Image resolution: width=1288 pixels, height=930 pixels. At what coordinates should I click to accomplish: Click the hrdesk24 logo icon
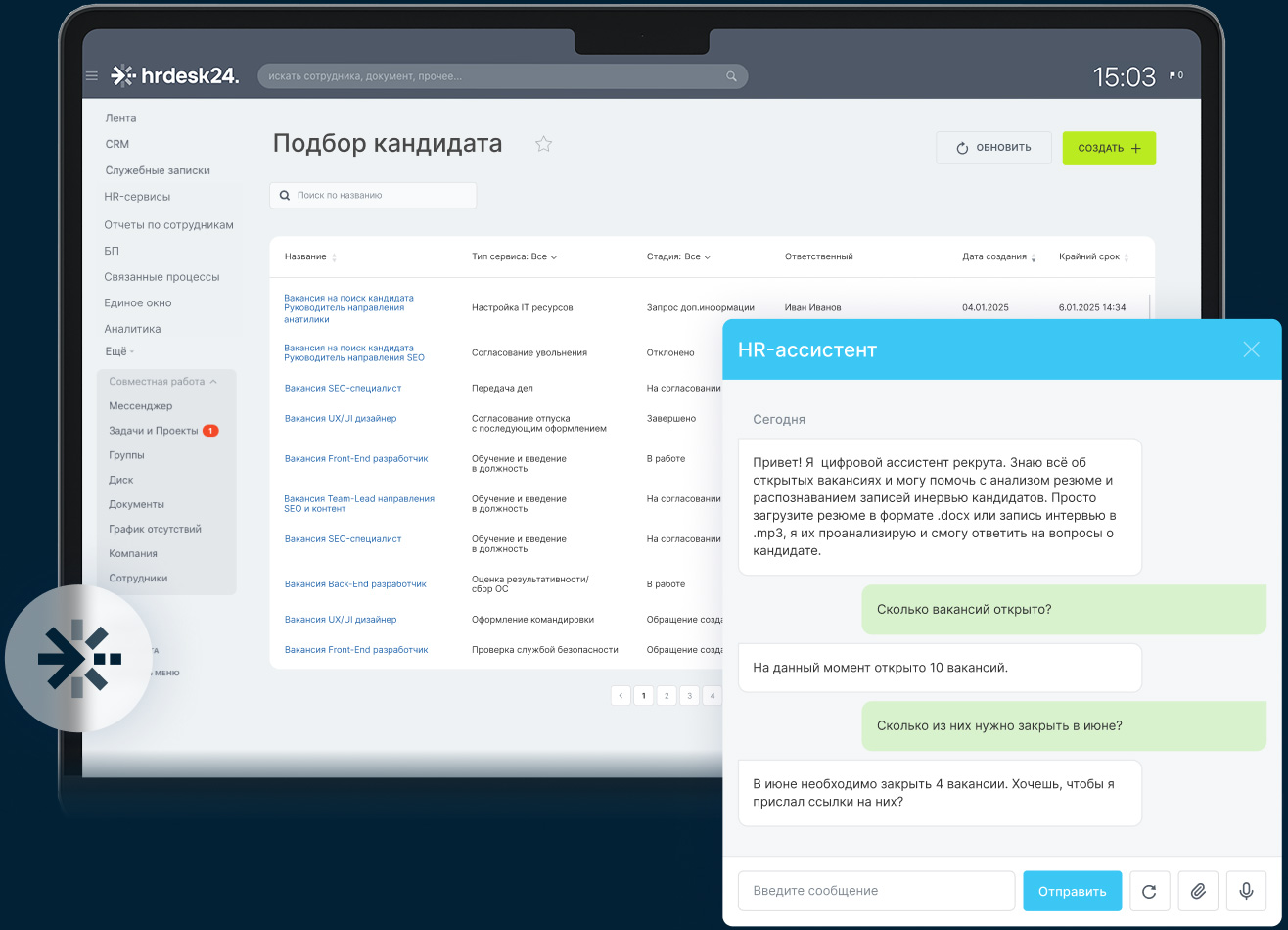(x=125, y=74)
